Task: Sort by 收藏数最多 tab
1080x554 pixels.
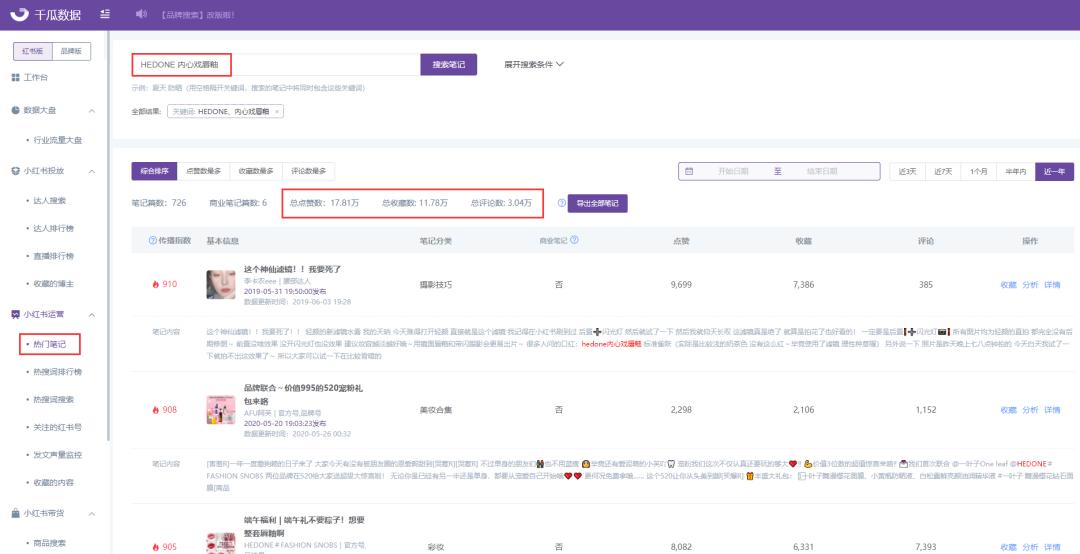Action: click(256, 172)
